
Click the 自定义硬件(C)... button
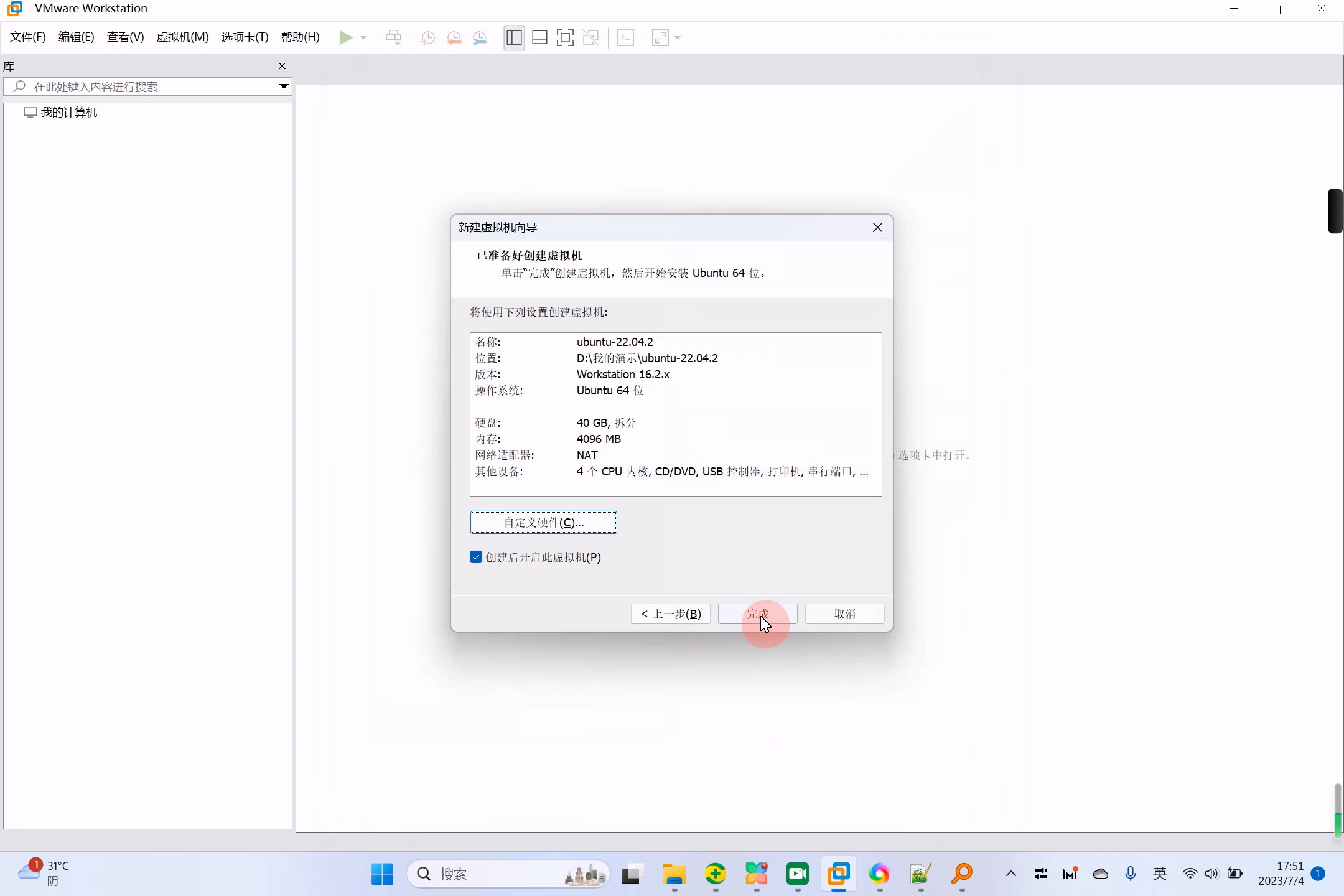tap(544, 523)
